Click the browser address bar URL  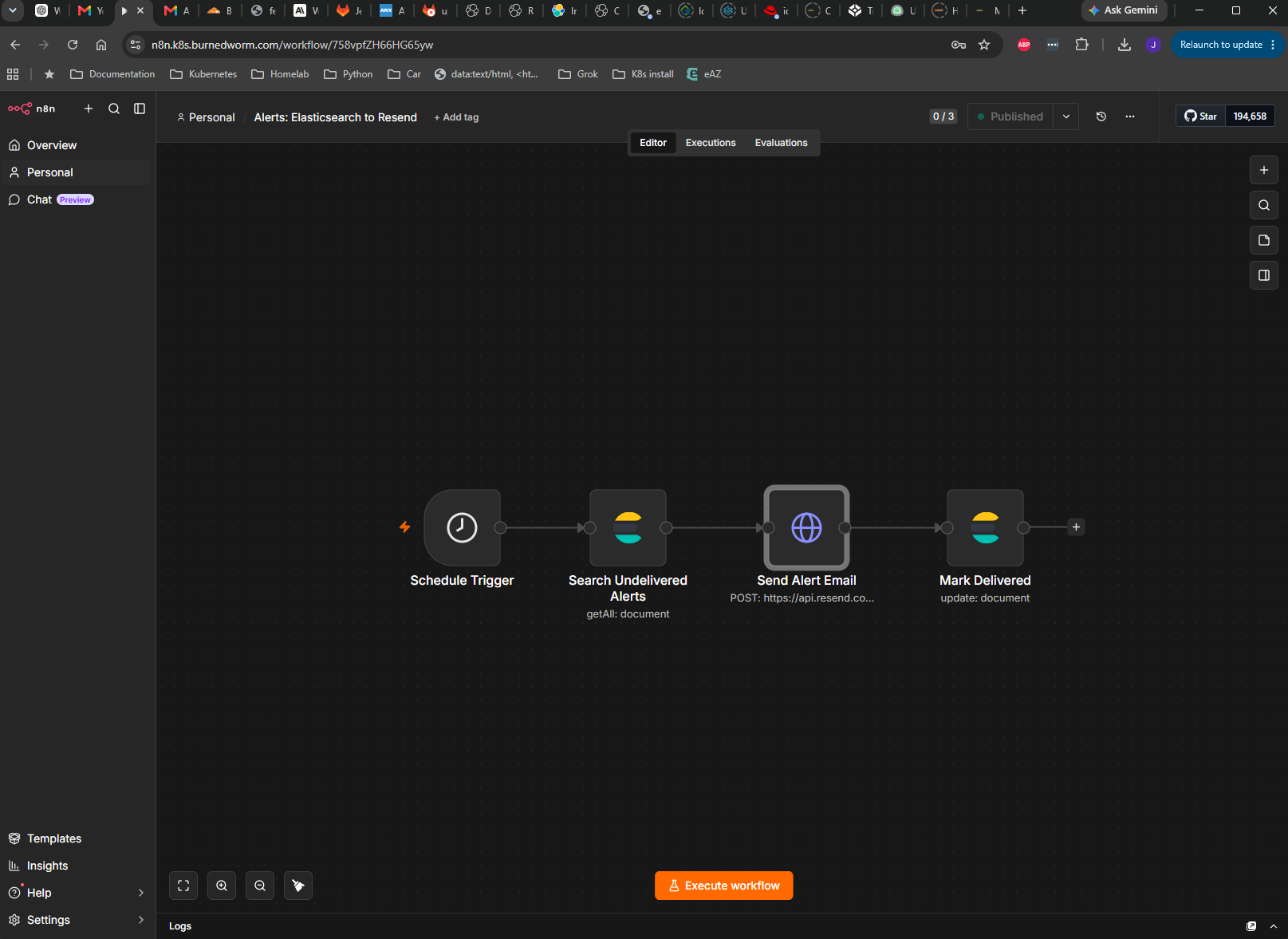[x=292, y=45]
